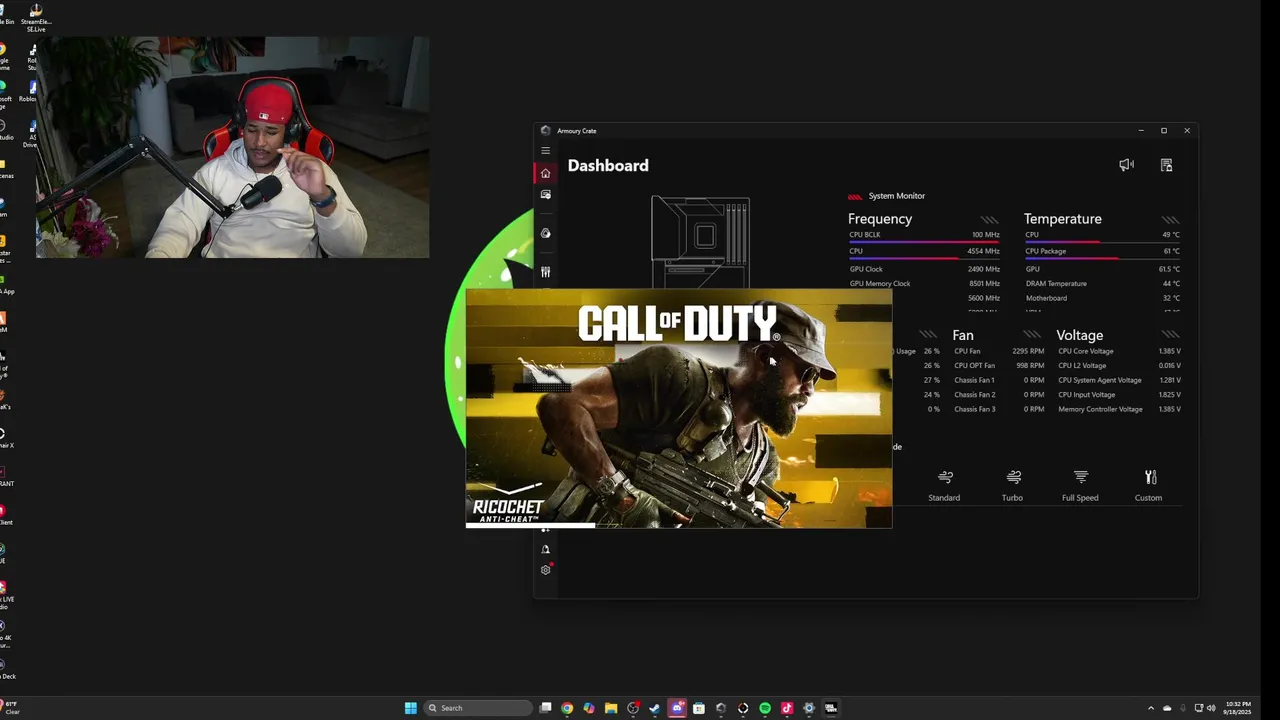Open Microsoft Store from the taskbar

[x=699, y=708]
